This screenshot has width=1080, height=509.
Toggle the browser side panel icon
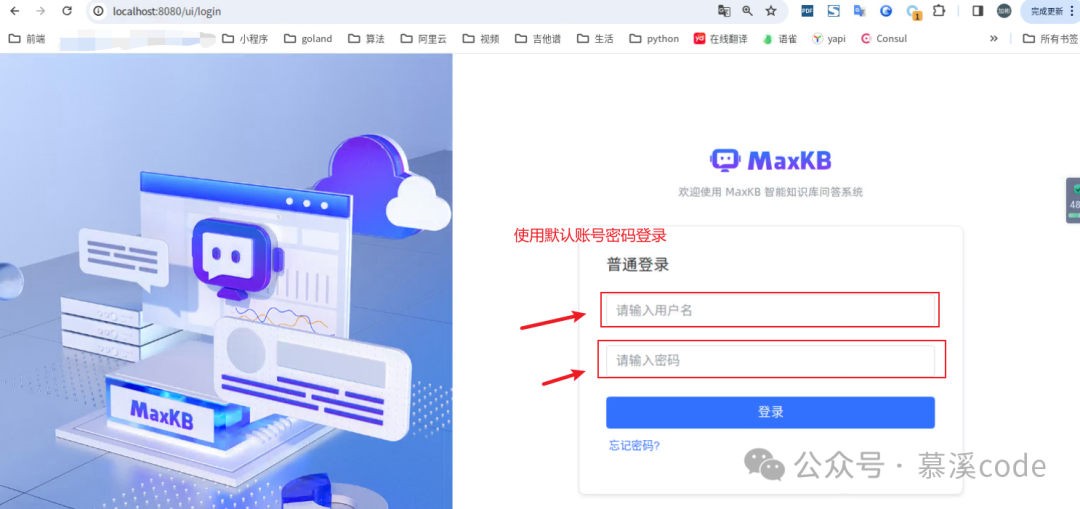tap(977, 11)
